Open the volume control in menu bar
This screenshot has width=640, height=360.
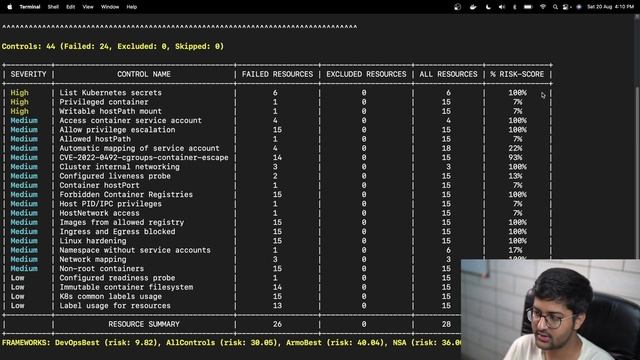502,7
